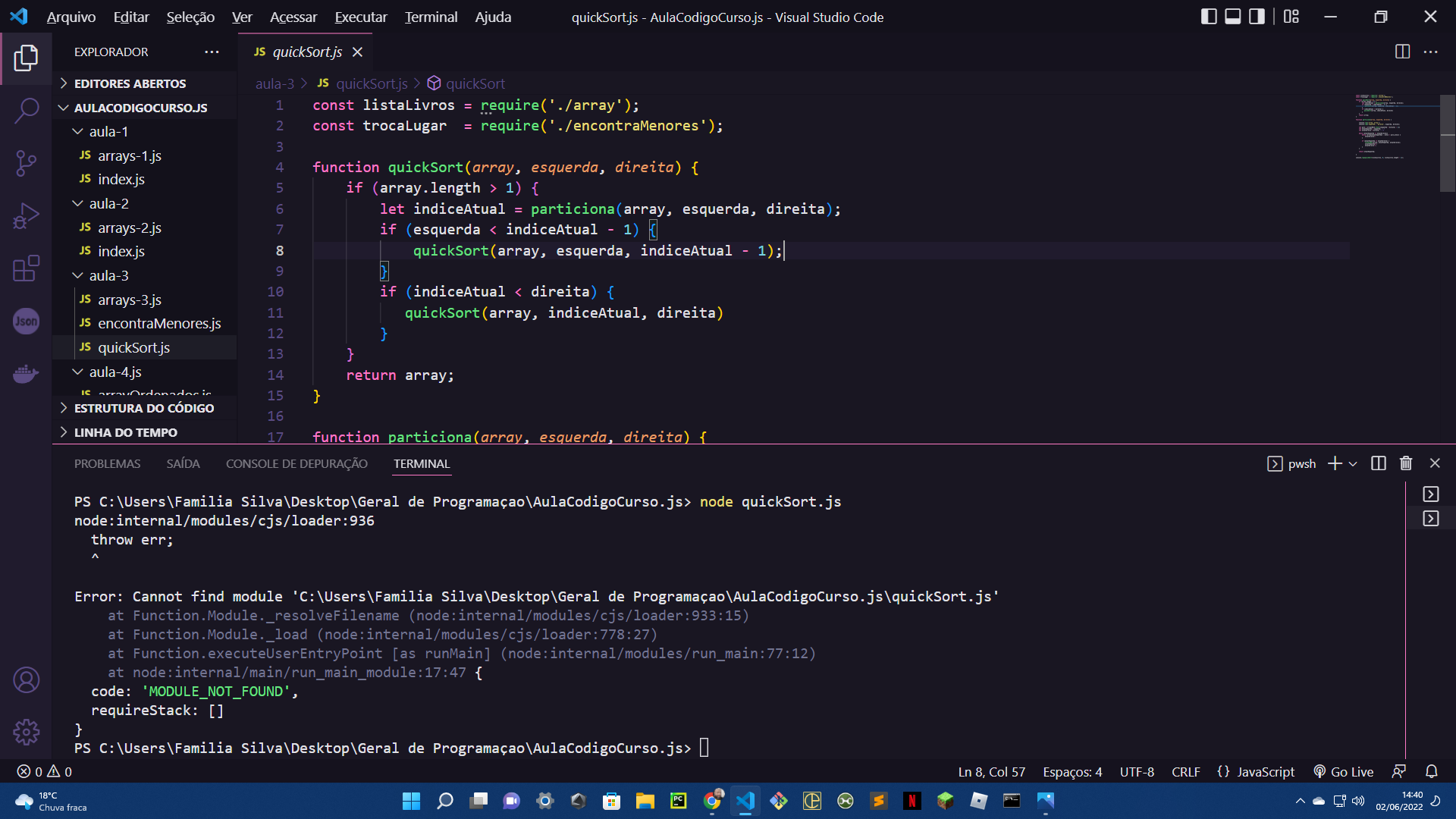1456x819 pixels.
Task: Open Google Chrome from taskbar
Action: coord(712,801)
